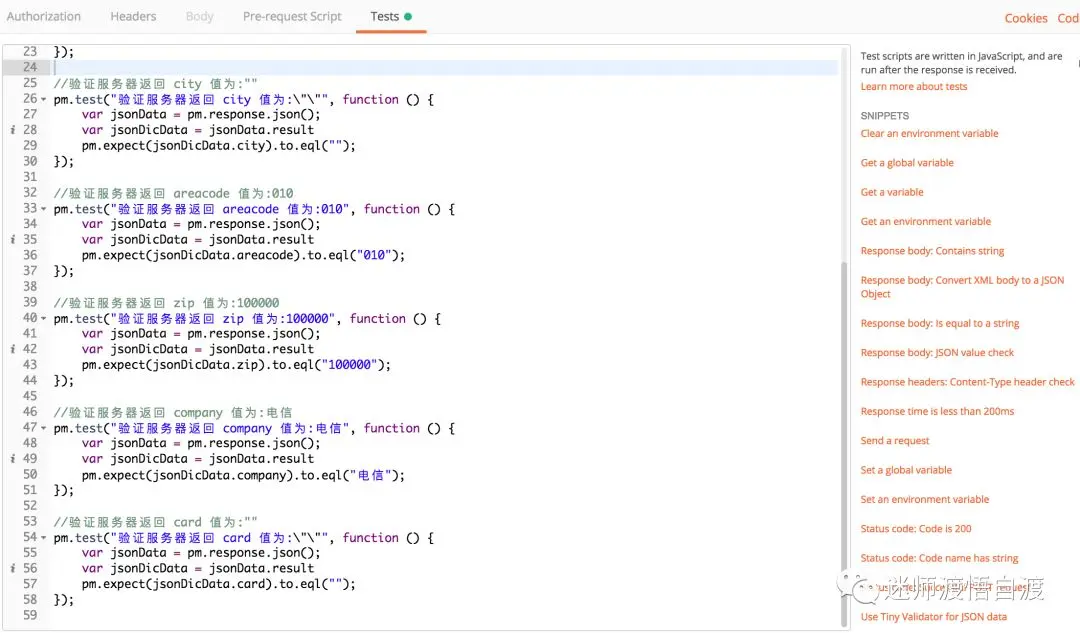The image size is (1080, 636).
Task: Click the info marker on line 49
Action: tap(12, 459)
